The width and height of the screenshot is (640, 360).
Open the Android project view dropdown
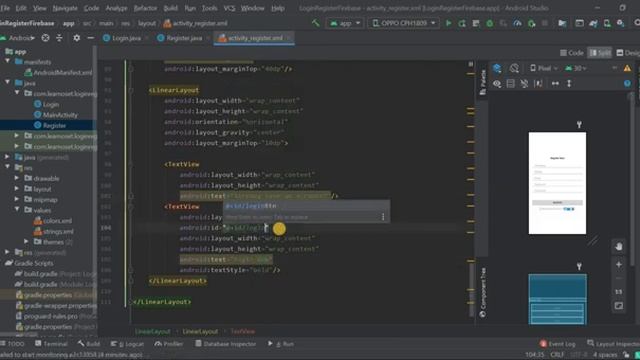pyautogui.click(x=18, y=38)
